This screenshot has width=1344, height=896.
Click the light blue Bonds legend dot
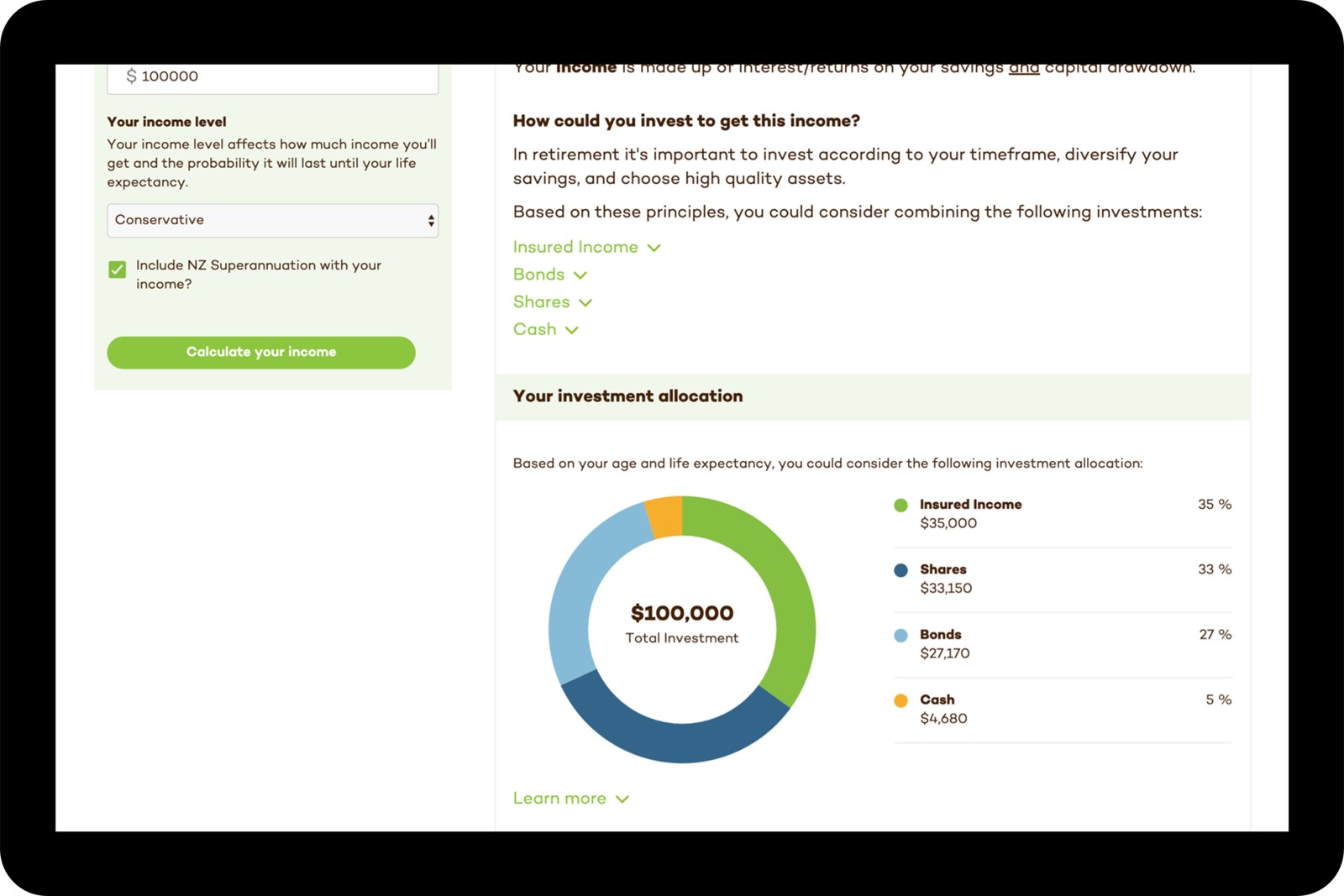tap(900, 636)
